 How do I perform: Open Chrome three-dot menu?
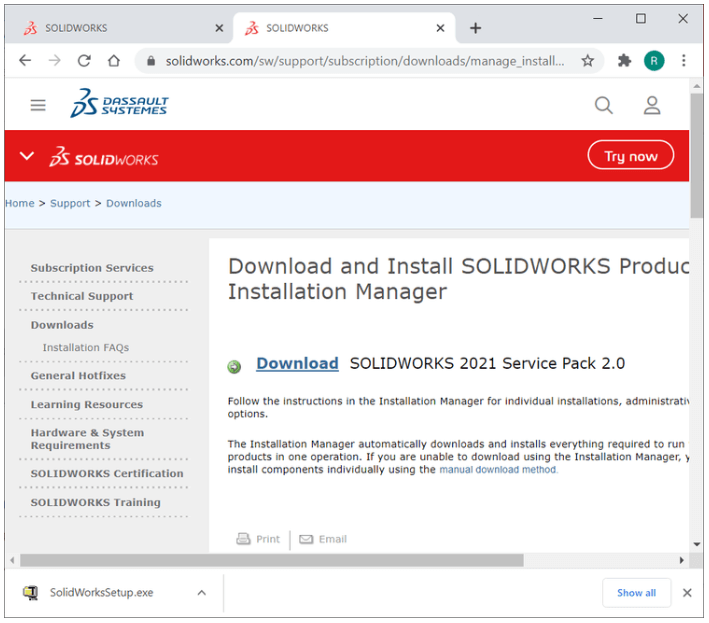pos(684,61)
